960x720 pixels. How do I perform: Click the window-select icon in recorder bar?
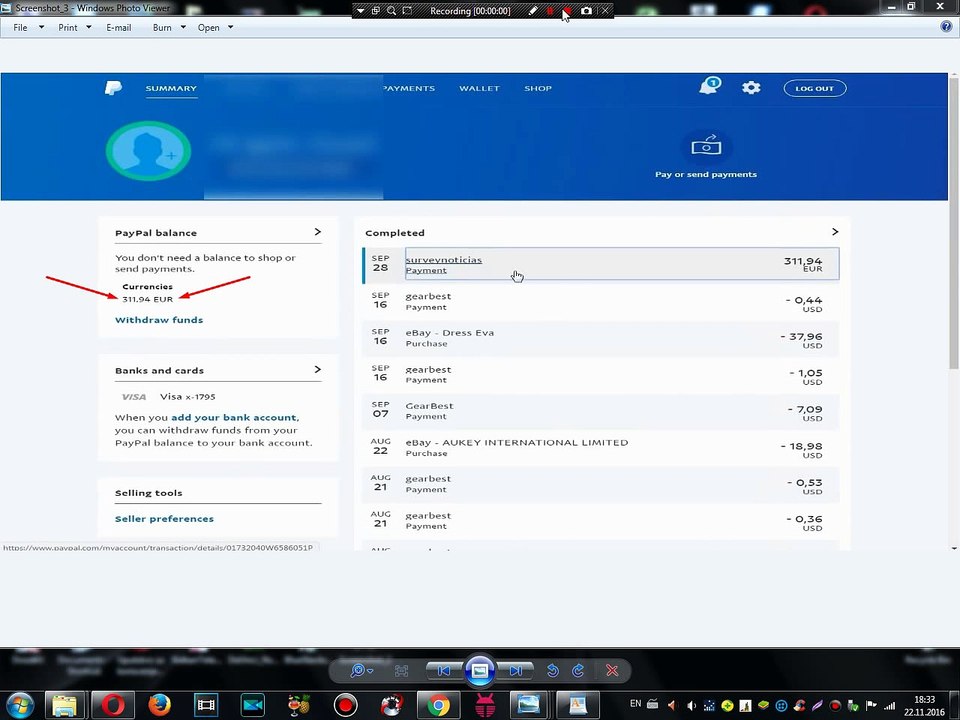(x=376, y=11)
